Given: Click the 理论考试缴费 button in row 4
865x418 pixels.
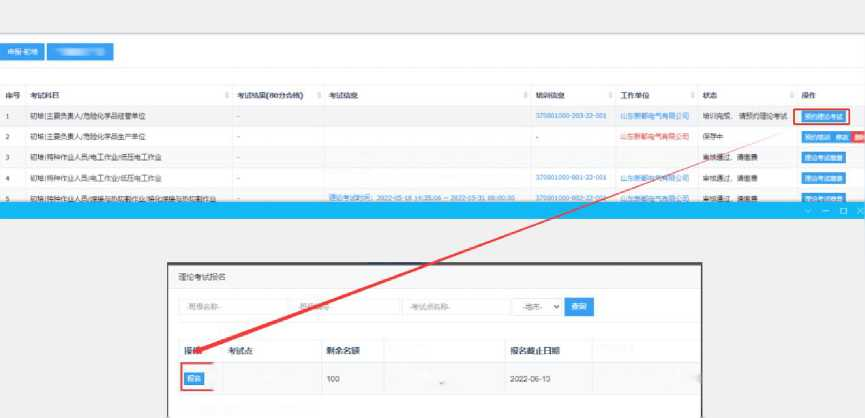Looking at the screenshot, I should coord(823,178).
